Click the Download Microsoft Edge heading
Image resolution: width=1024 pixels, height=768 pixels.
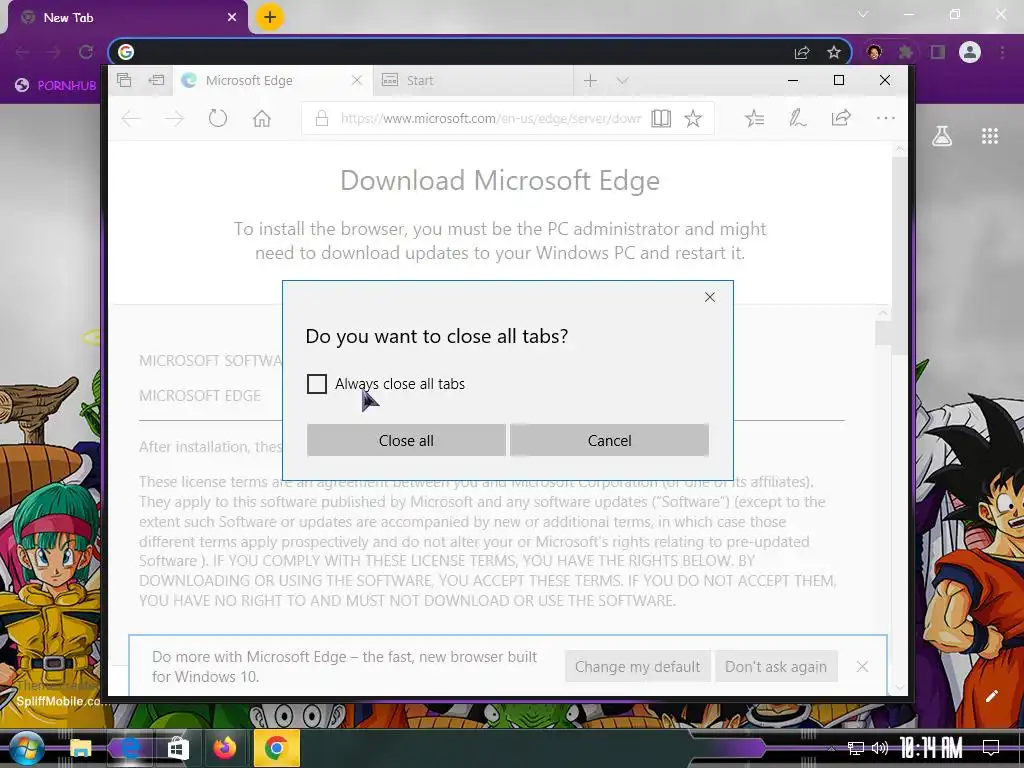[x=500, y=180]
